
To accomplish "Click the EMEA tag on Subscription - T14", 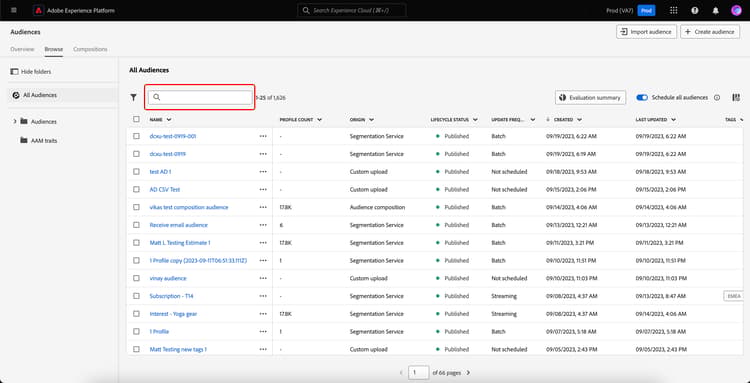I will click(x=735, y=296).
